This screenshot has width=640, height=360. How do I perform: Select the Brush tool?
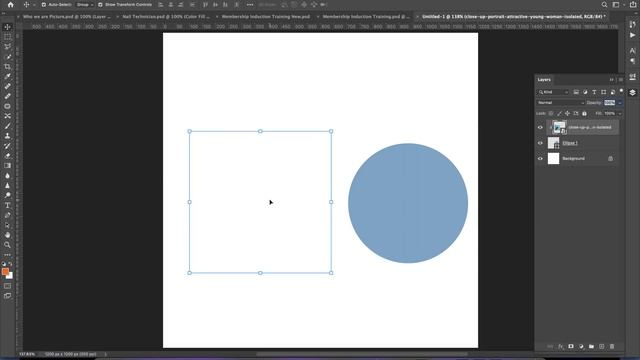tap(7, 126)
